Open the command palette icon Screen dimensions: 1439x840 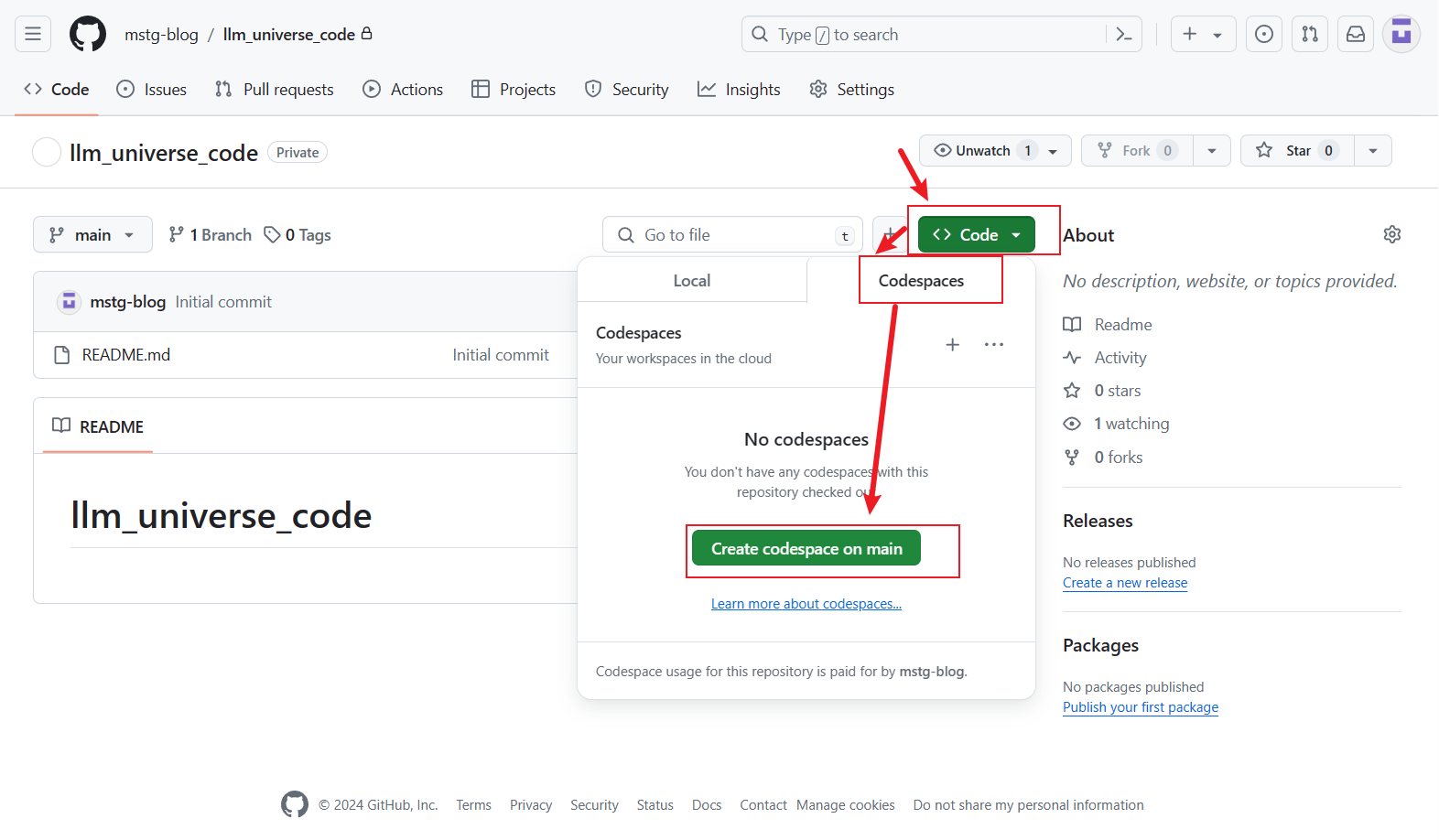[x=1124, y=34]
